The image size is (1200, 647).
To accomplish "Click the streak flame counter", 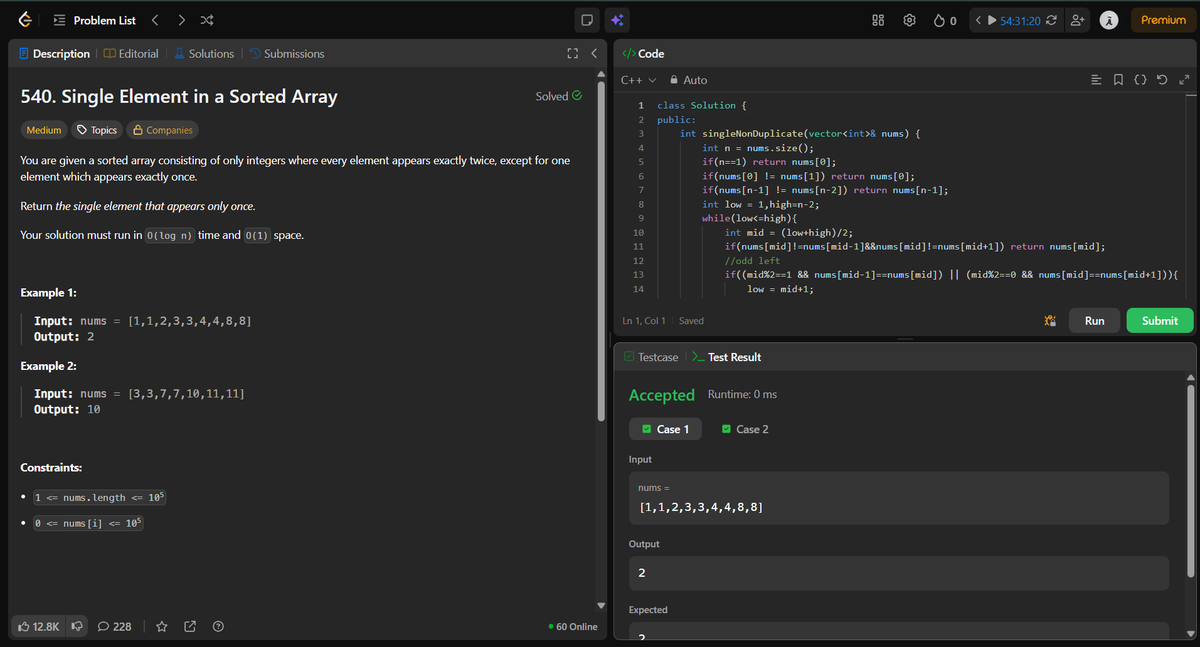I will pos(946,20).
